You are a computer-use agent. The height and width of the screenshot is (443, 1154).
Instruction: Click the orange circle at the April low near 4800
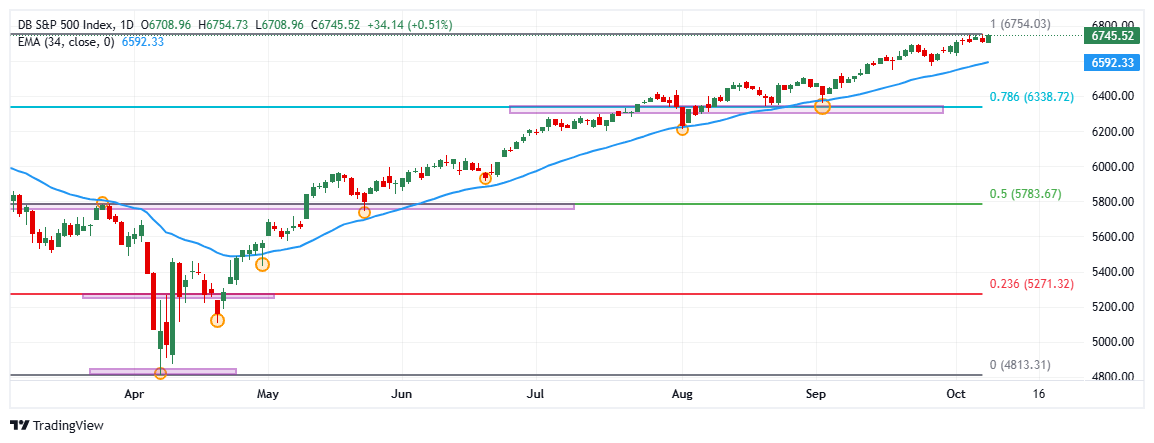[160, 373]
